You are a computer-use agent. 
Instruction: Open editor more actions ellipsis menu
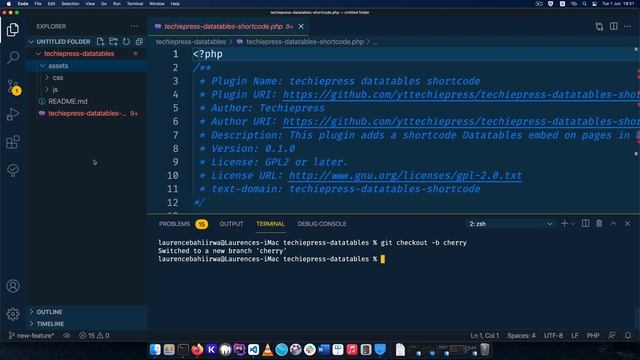628,26
